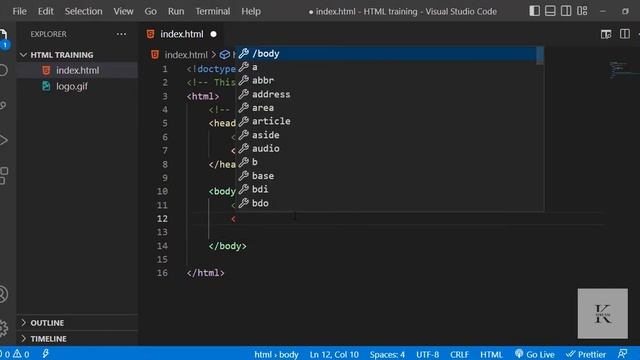Click Prettier status item

click(x=586, y=354)
